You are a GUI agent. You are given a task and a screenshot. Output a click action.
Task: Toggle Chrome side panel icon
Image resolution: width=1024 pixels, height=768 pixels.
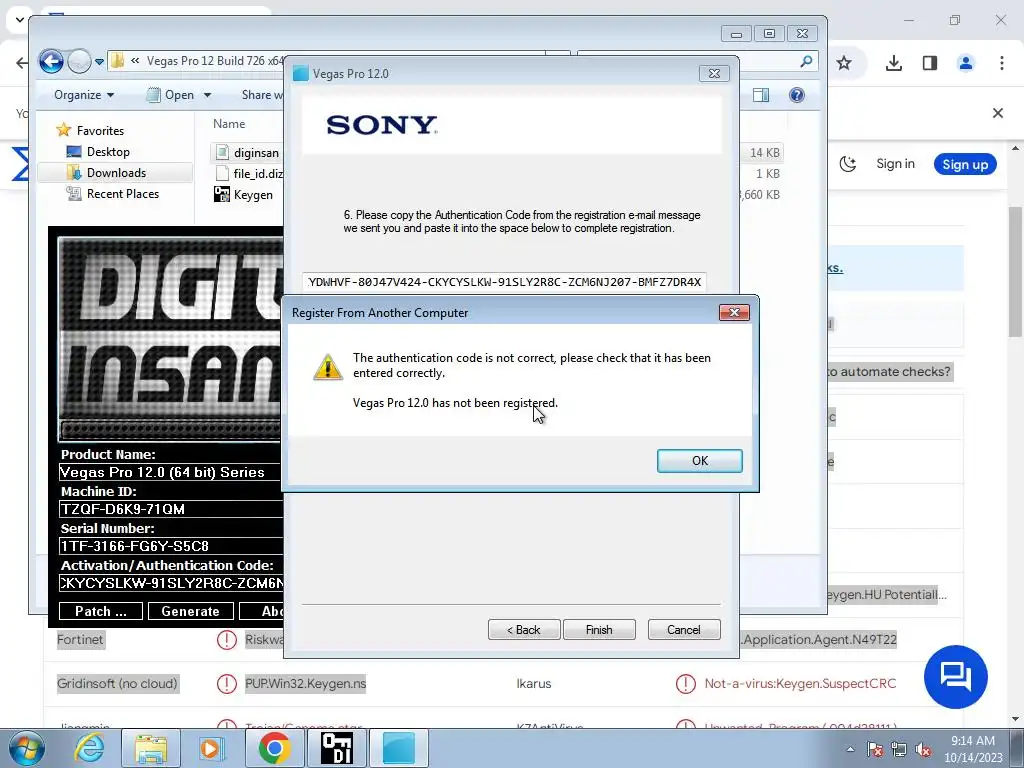(x=930, y=63)
